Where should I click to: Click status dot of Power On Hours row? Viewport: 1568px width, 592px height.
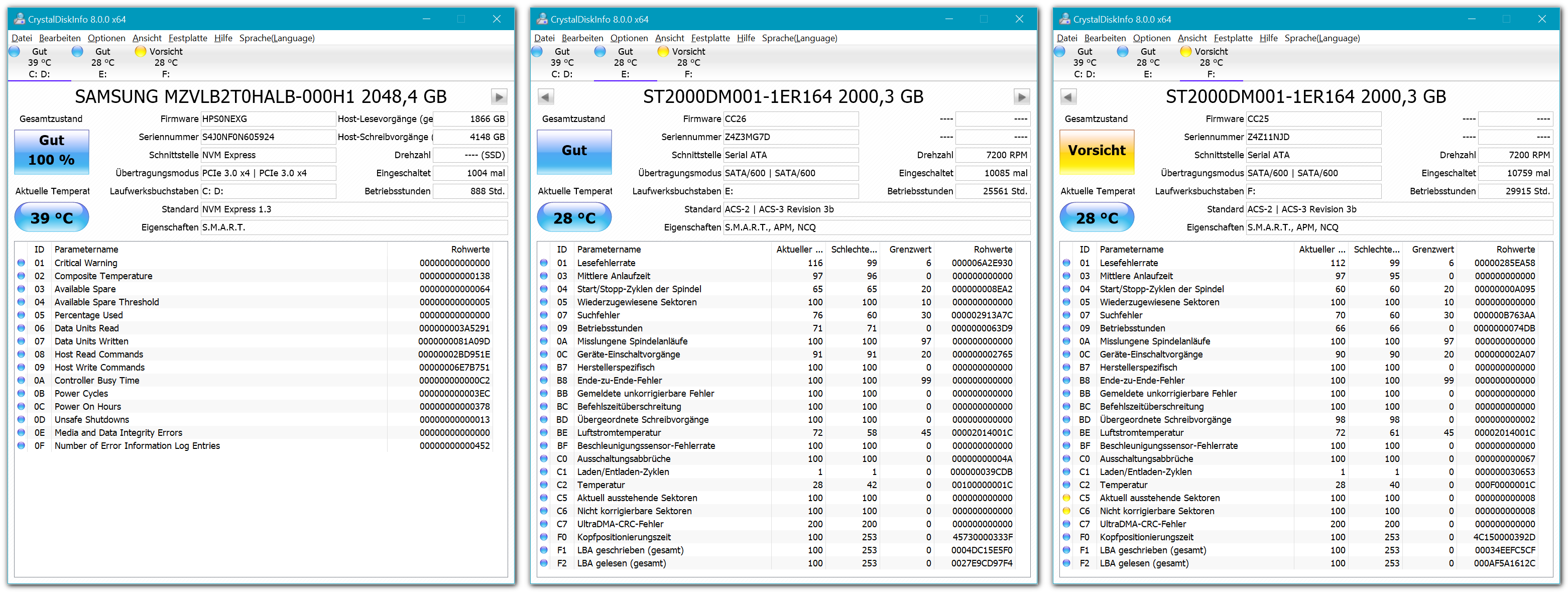21,407
